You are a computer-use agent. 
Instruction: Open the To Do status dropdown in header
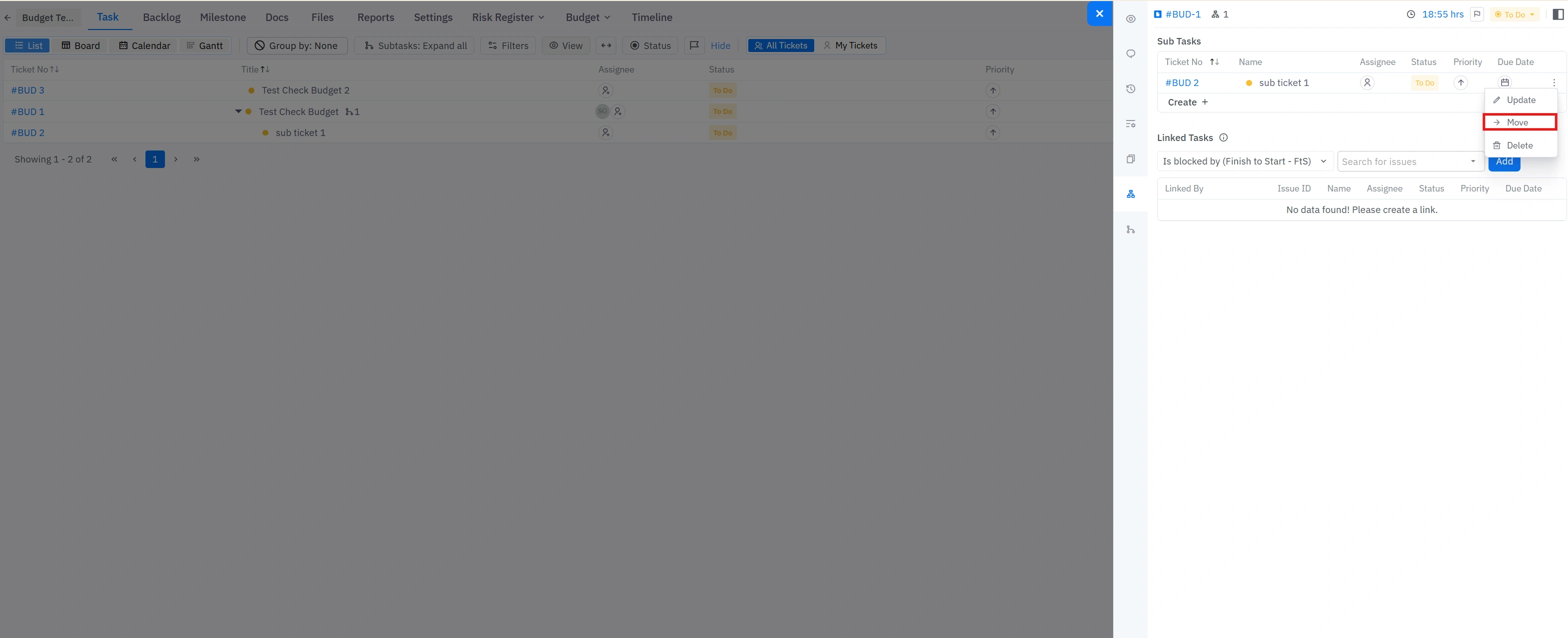[1514, 14]
